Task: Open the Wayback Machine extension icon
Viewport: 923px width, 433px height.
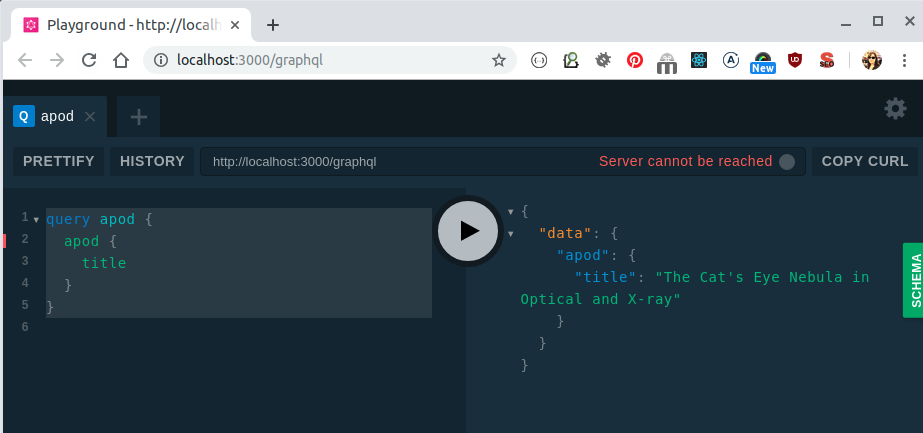Action: tap(666, 62)
